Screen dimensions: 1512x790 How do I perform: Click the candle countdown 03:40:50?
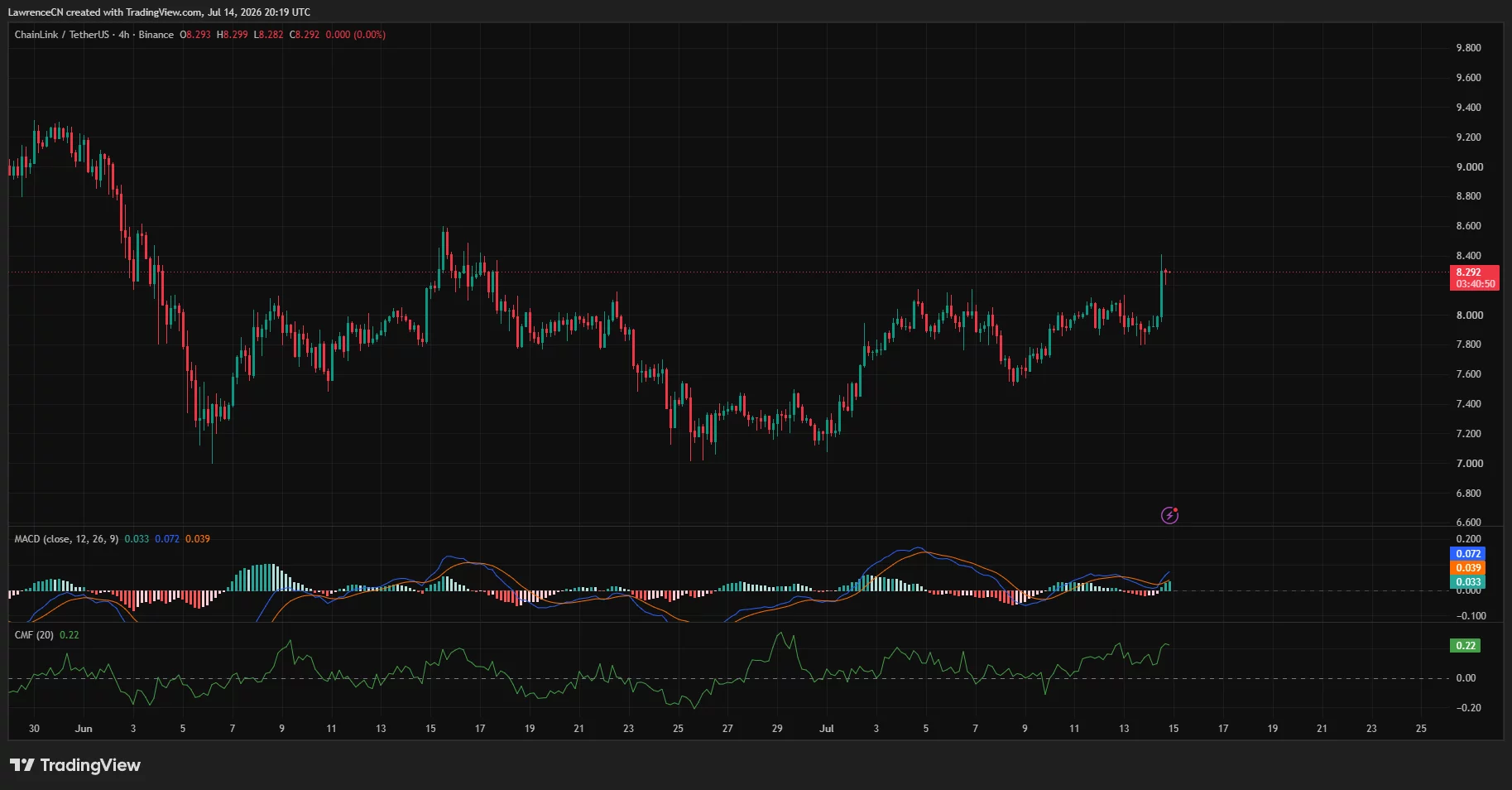tap(1476, 284)
